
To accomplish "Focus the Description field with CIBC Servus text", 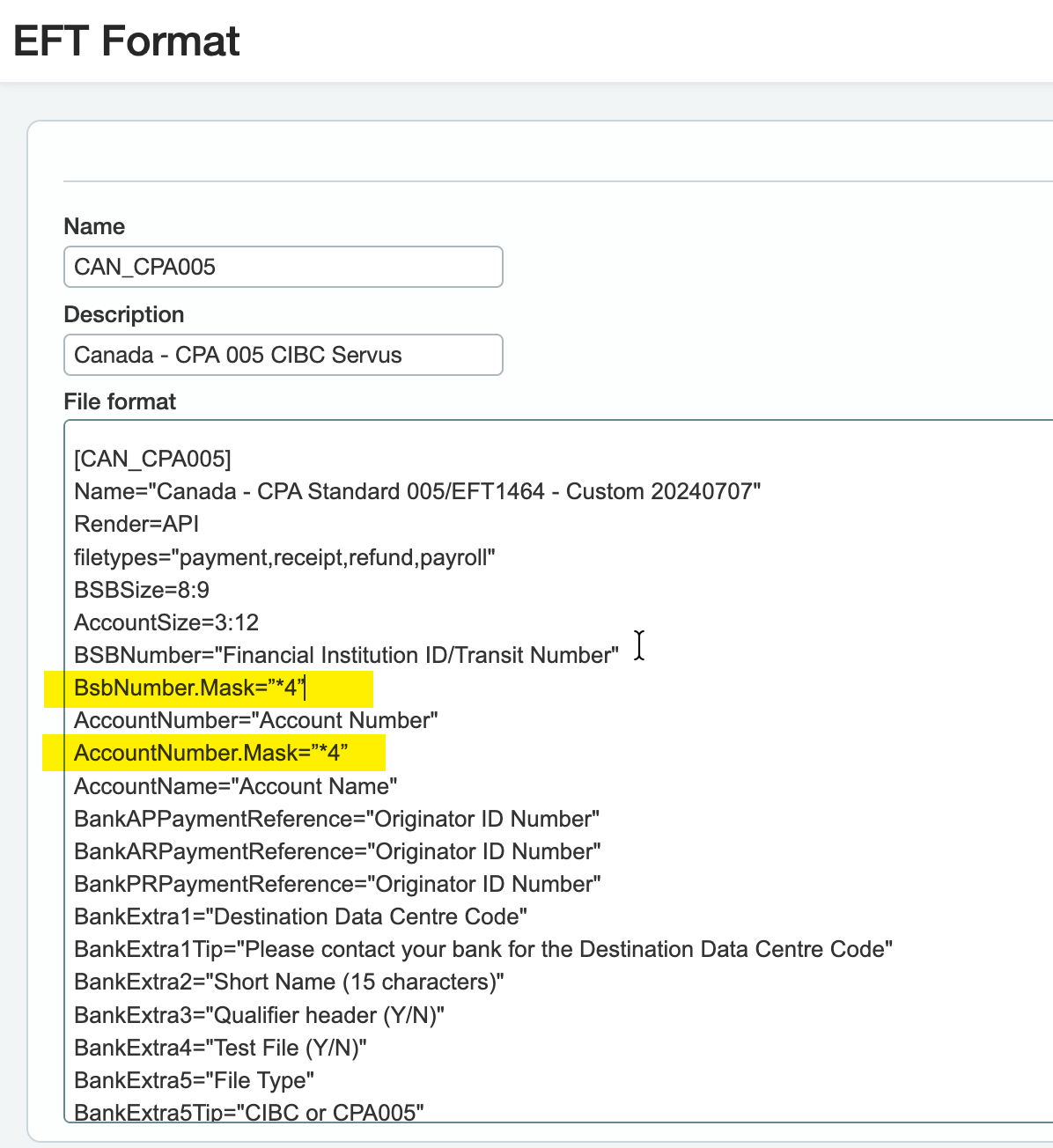I will tap(283, 355).
